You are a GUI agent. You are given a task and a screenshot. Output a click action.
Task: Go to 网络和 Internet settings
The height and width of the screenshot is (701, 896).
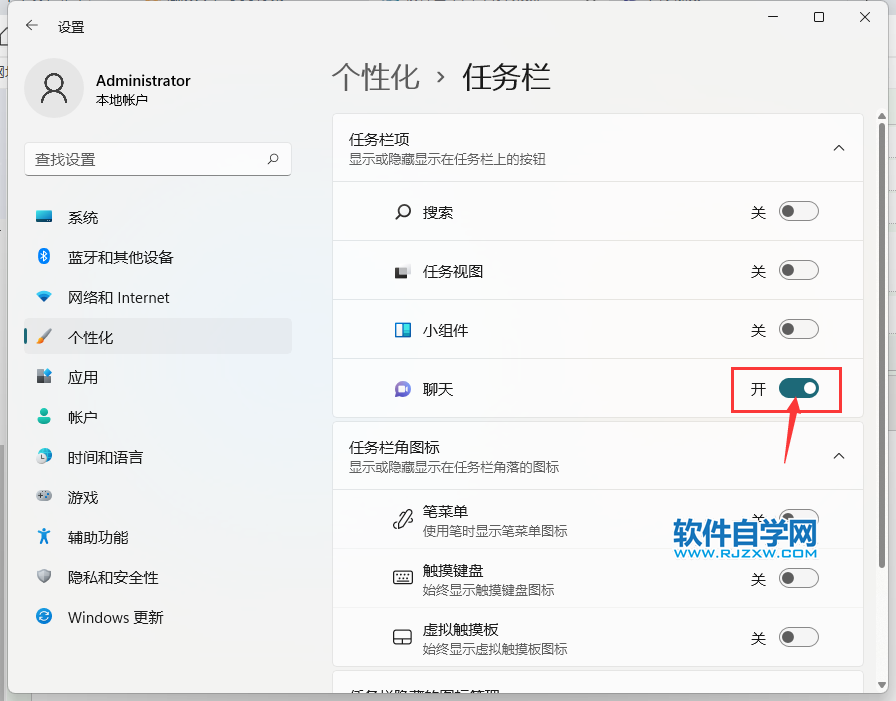[x=118, y=297]
